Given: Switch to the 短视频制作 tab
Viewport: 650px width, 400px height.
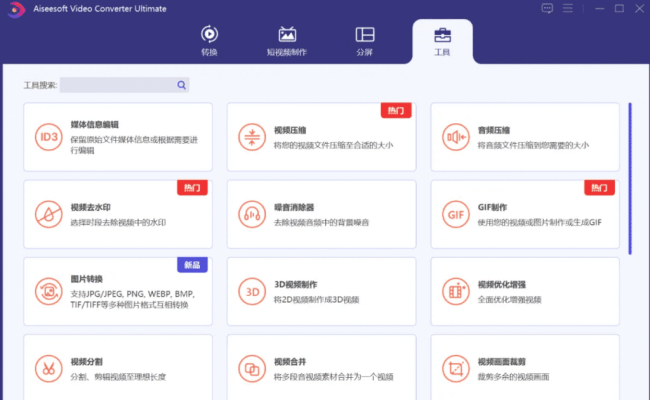Looking at the screenshot, I should click(x=287, y=40).
